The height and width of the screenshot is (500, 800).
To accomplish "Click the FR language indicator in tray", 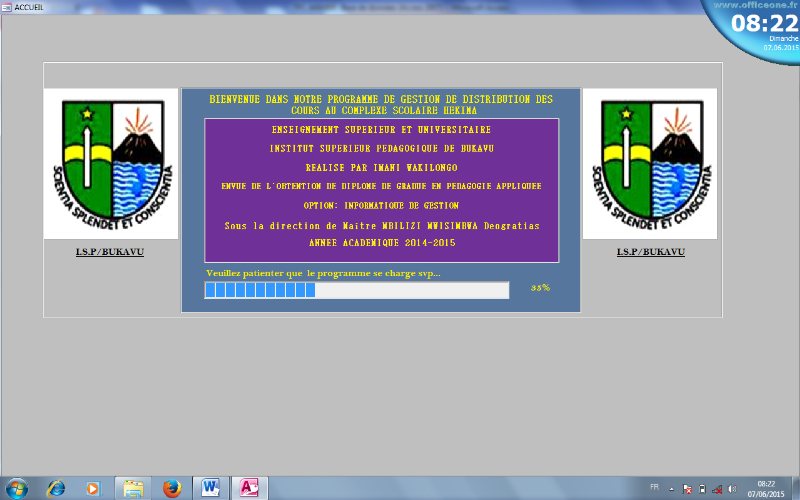I will pos(655,487).
